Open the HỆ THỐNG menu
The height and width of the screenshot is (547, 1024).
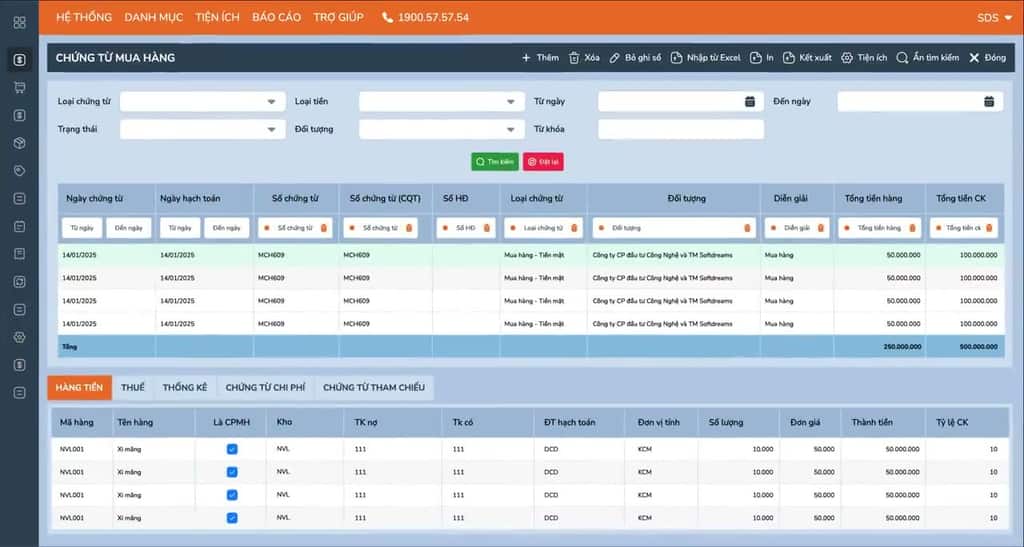coord(84,18)
